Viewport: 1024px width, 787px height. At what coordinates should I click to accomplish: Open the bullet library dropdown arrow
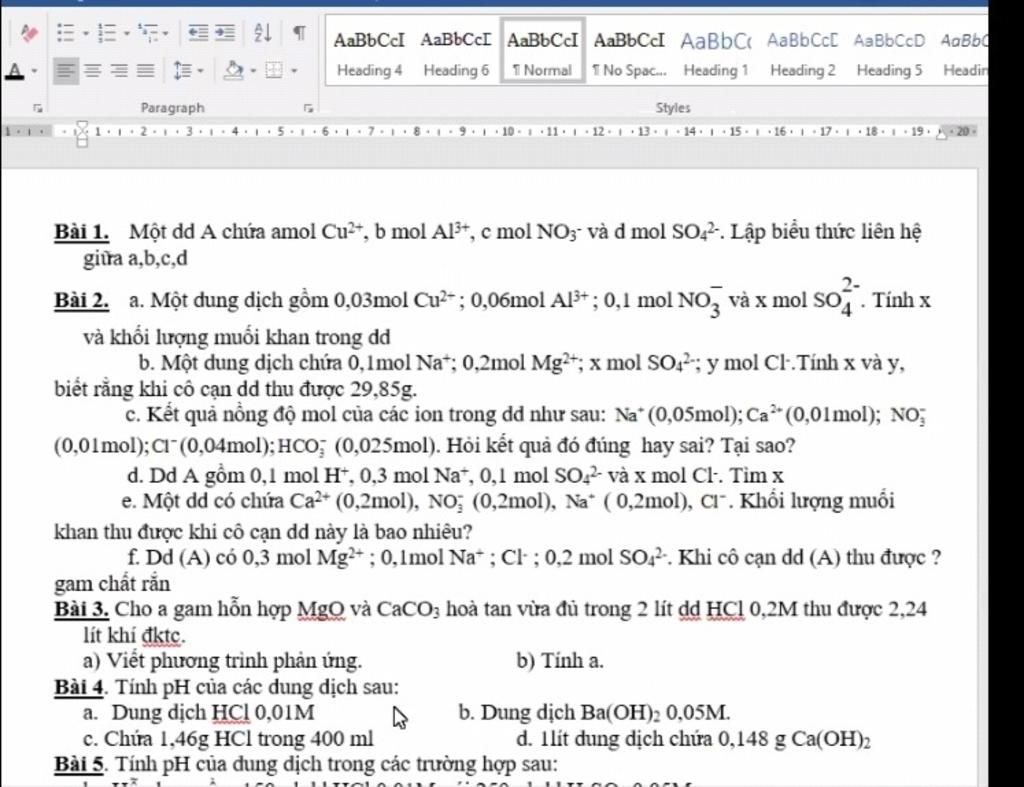[86, 33]
